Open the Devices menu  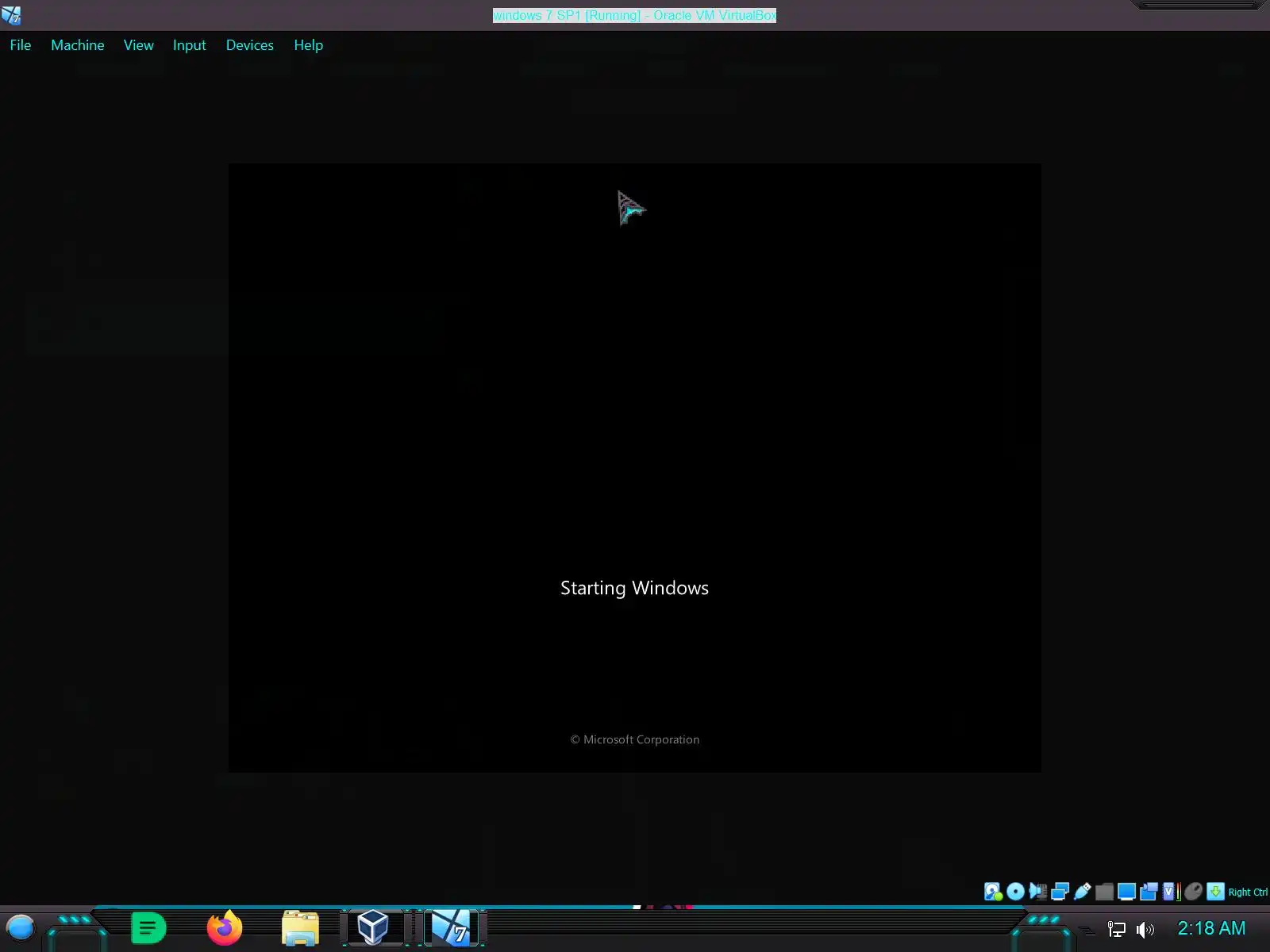click(x=250, y=45)
